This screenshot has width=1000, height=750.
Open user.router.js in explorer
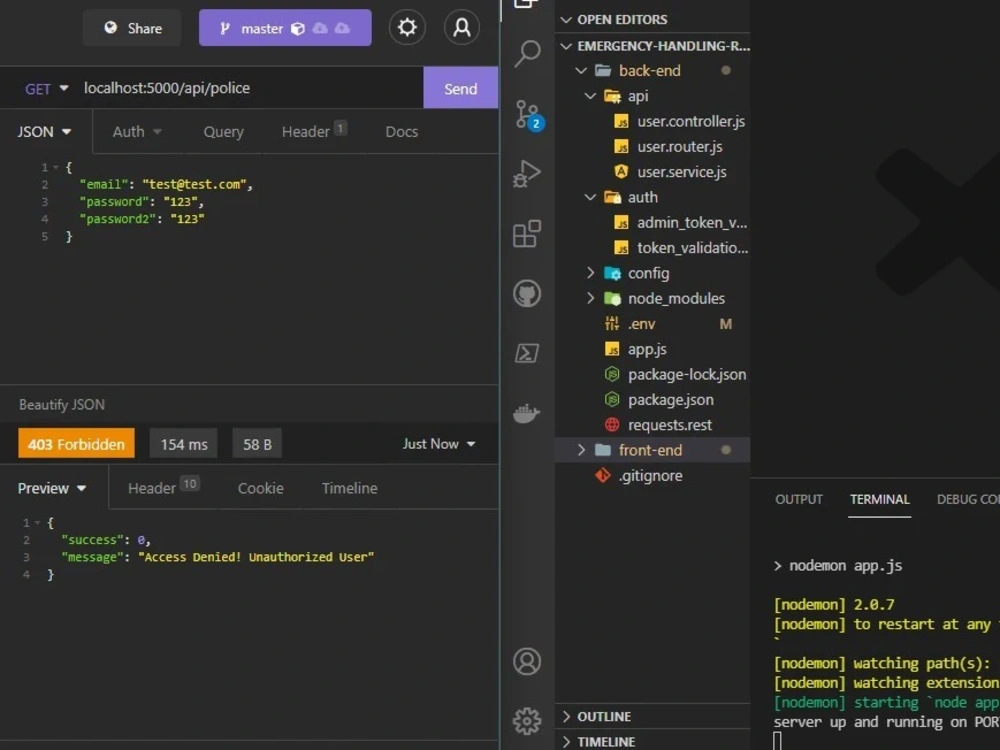click(680, 147)
